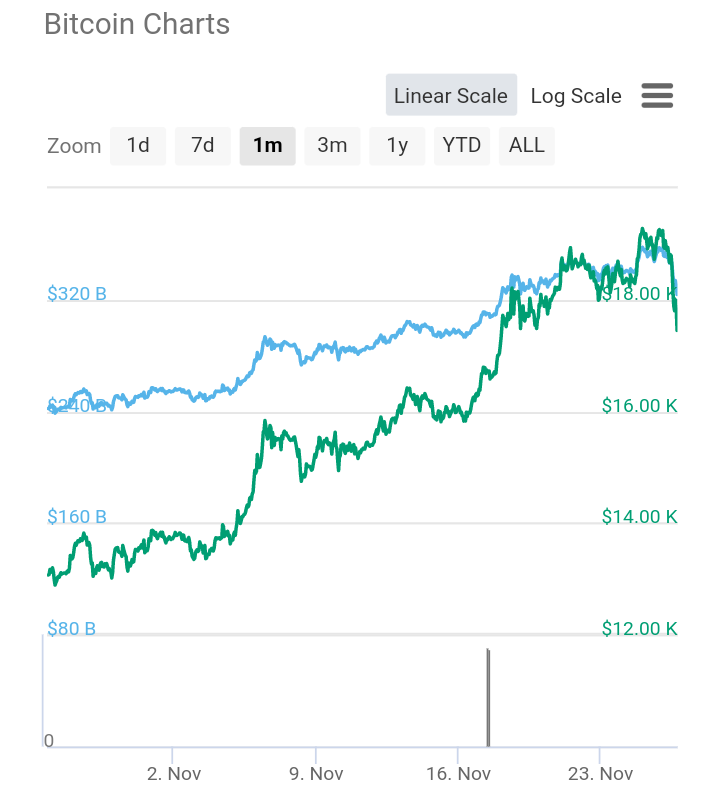
Task: Click the $320 B market cap axis label
Action: 77,293
